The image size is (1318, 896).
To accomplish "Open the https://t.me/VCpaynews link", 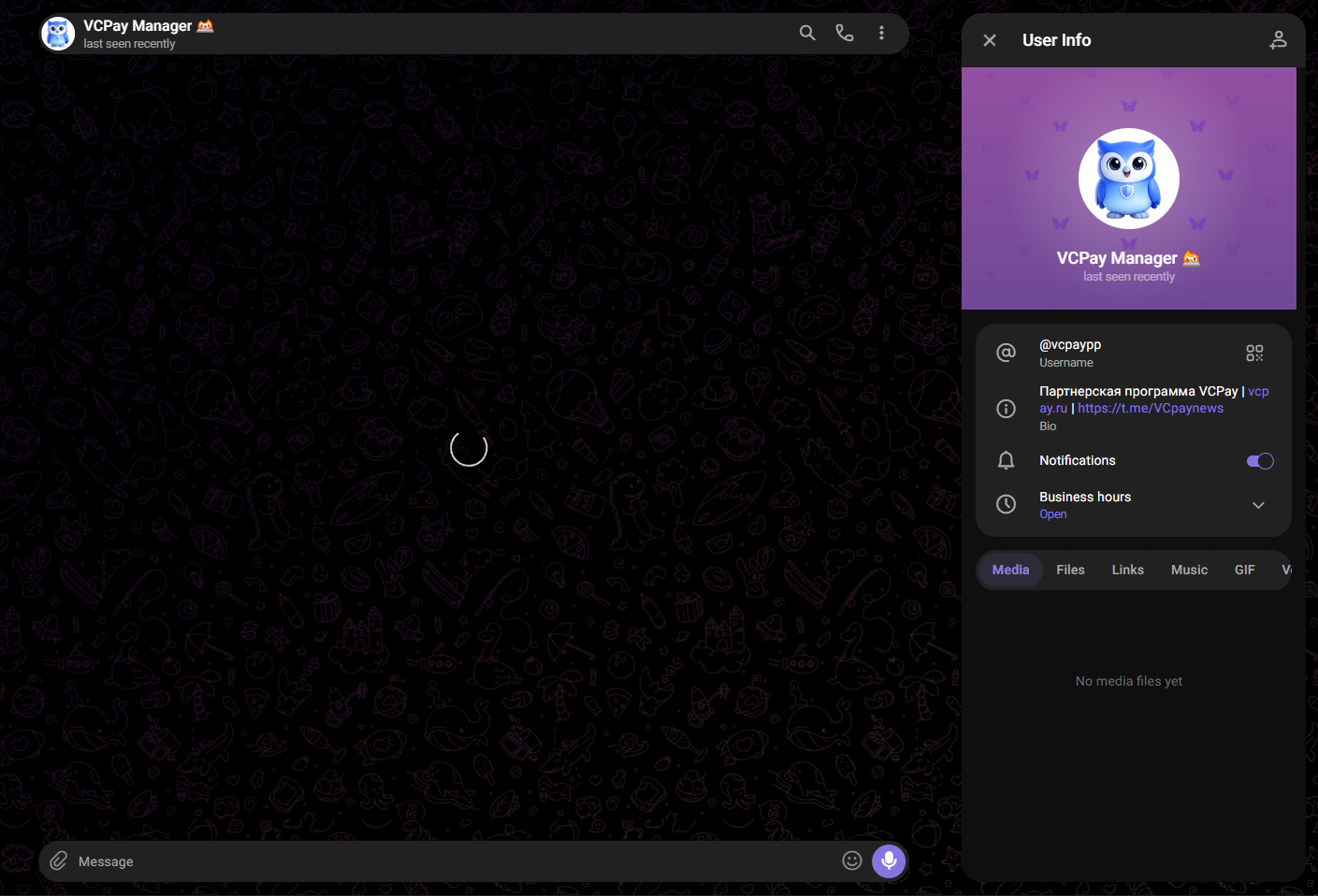I will [1151, 408].
